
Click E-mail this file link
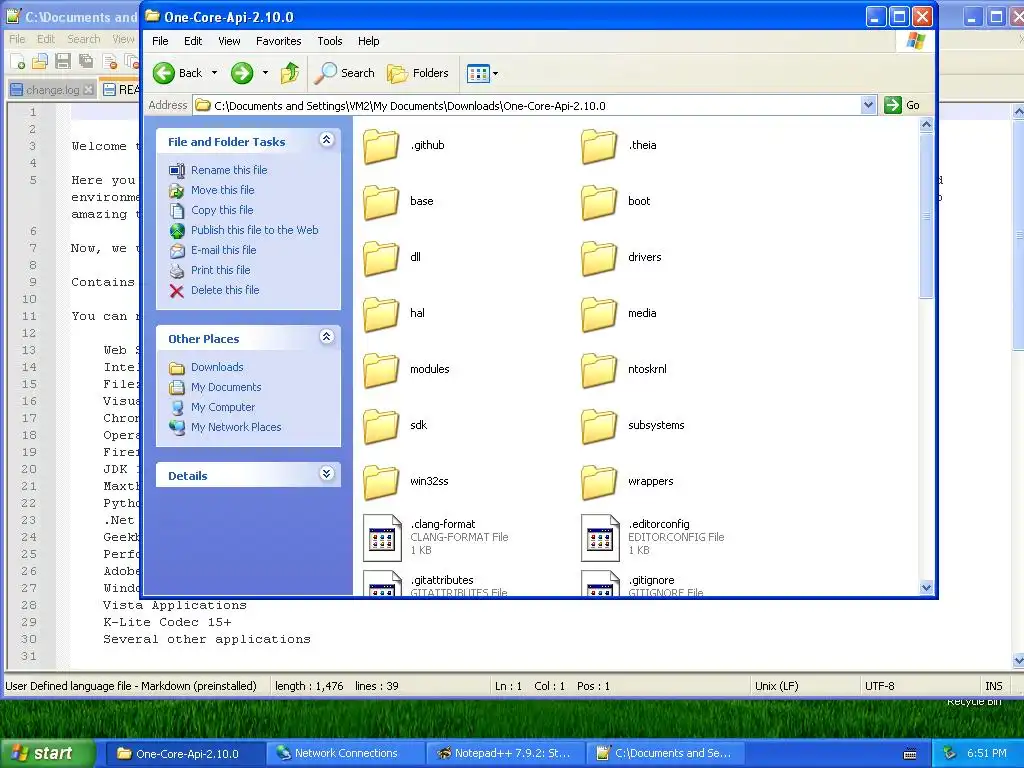(223, 250)
